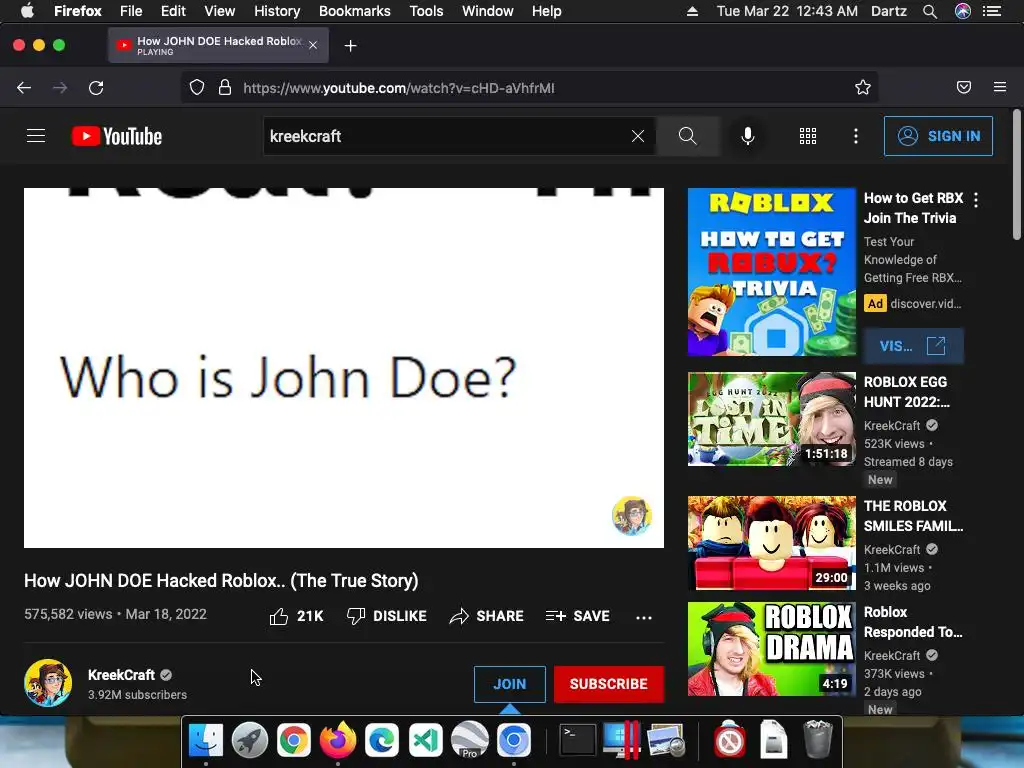Open Spotlight search in menu bar
This screenshot has height=768, width=1024.
click(x=930, y=11)
